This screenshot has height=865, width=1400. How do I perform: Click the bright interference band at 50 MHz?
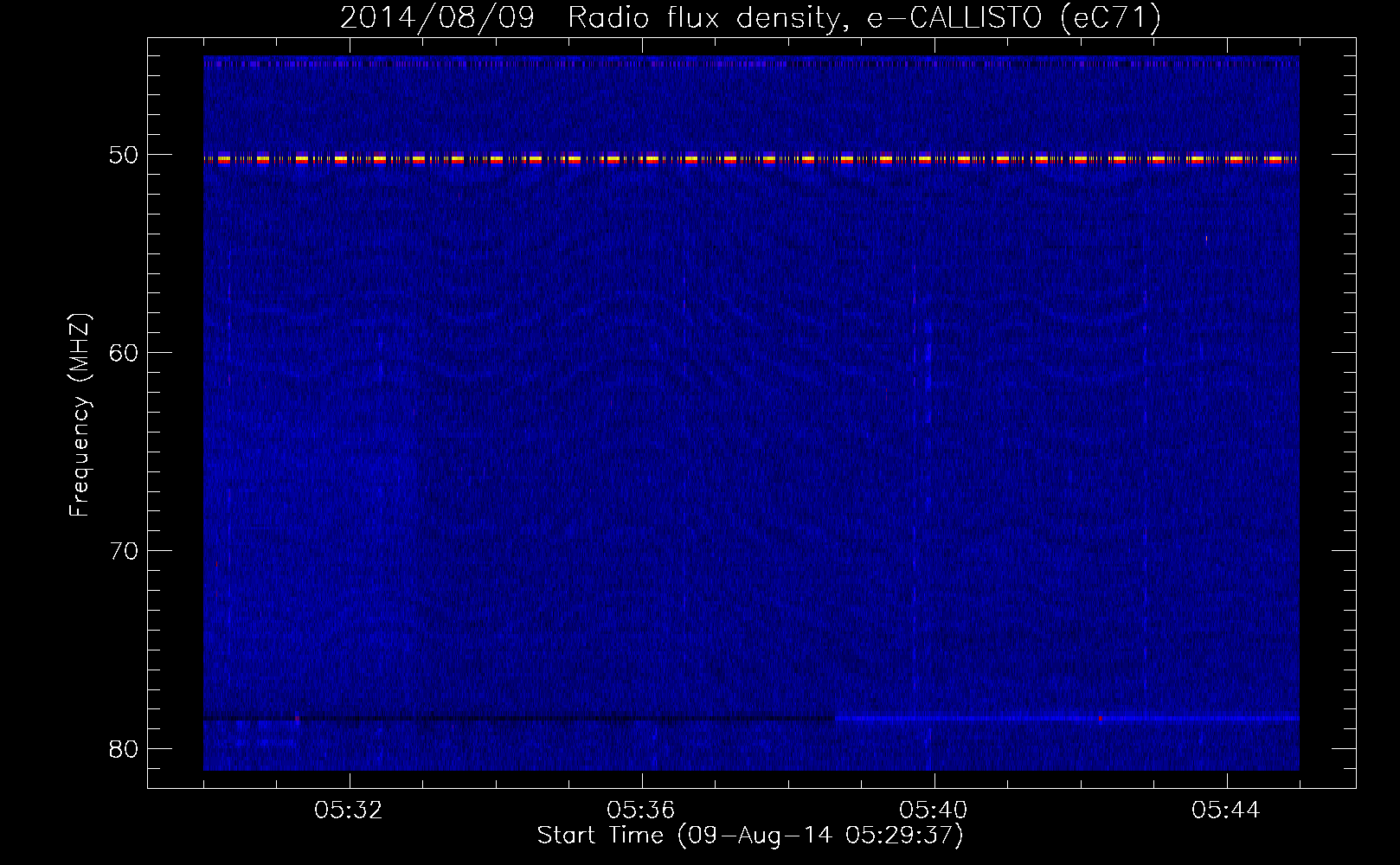coord(751,158)
